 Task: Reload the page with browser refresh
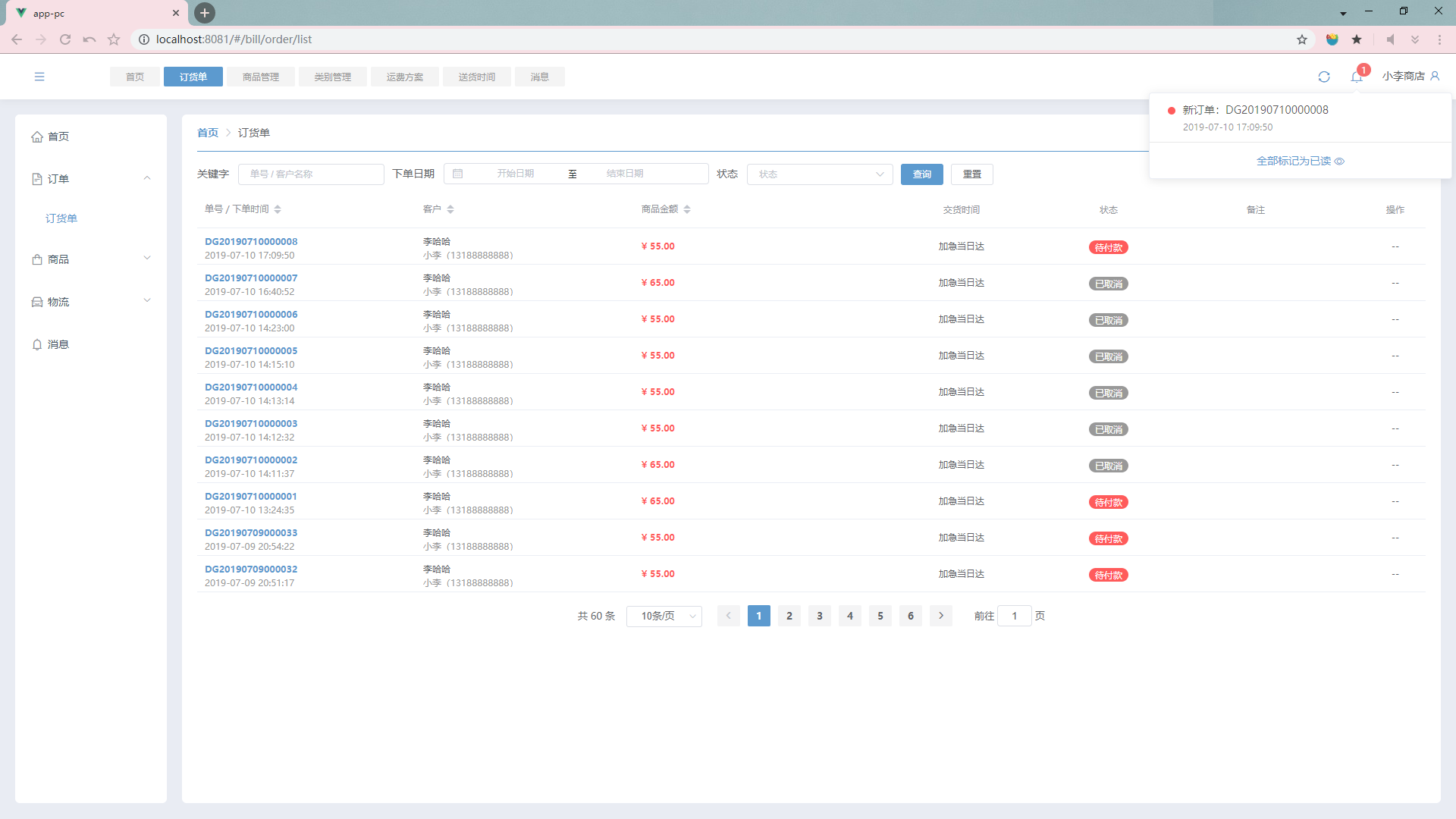pos(65,39)
